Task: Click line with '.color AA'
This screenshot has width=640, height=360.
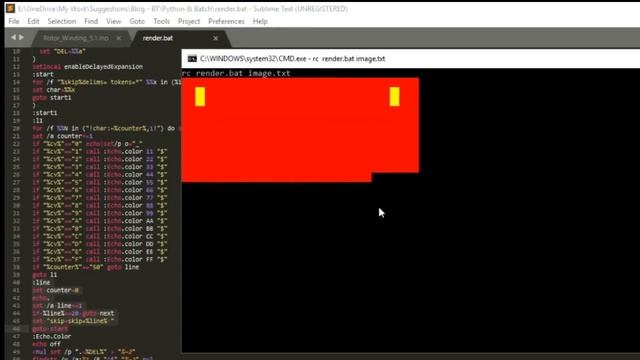Action: coord(100,221)
